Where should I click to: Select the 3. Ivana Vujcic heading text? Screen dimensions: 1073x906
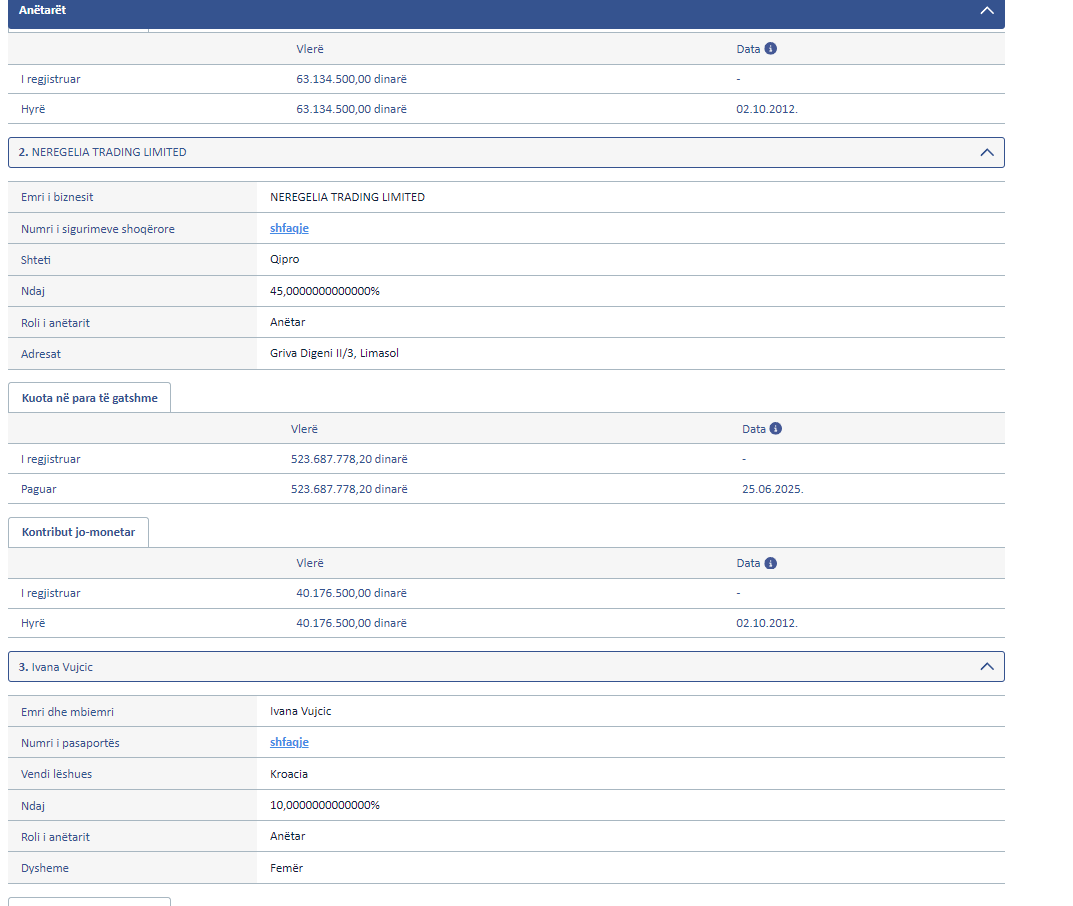(x=55, y=667)
